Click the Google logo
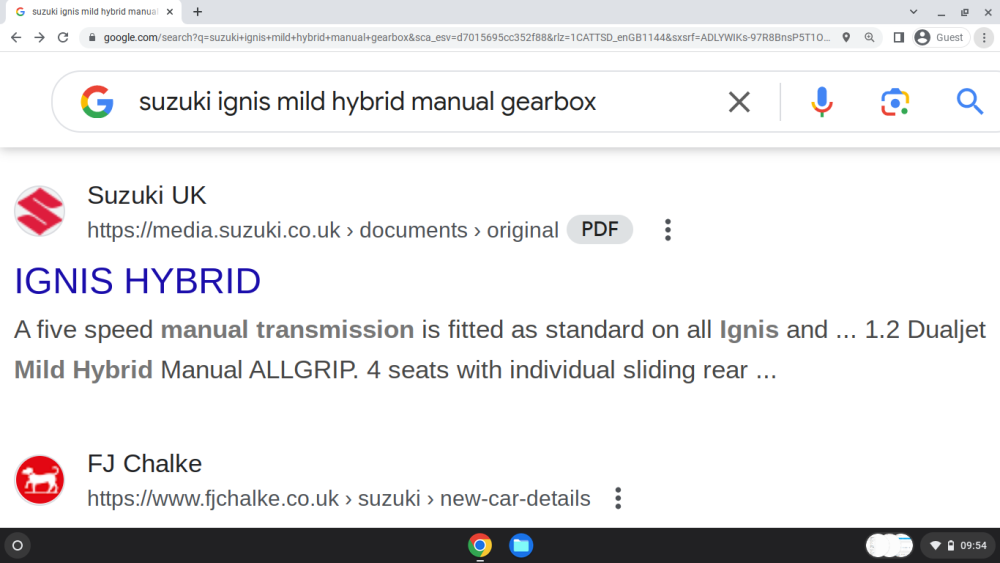Viewport: 1000px width, 563px height. 97,102
